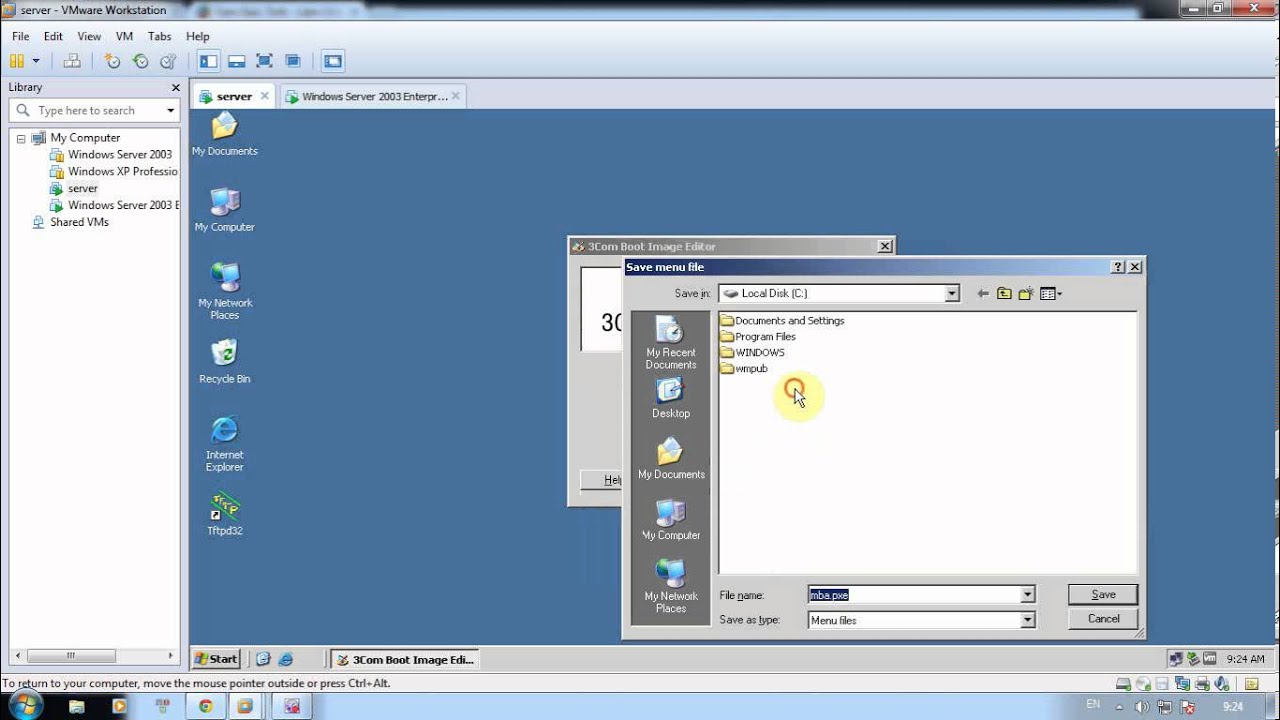1280x720 pixels.
Task: Click the File name input field
Action: pos(913,595)
